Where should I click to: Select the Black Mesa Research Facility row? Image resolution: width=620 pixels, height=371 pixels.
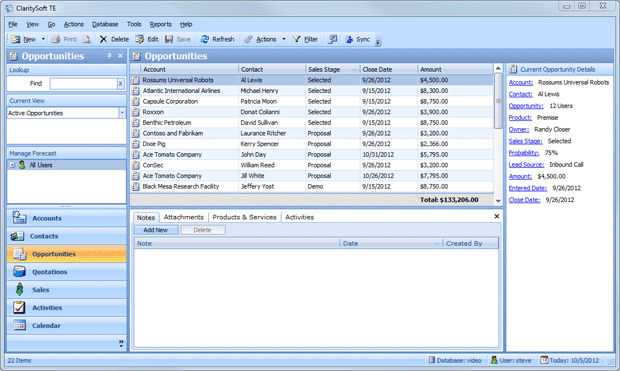pos(312,186)
